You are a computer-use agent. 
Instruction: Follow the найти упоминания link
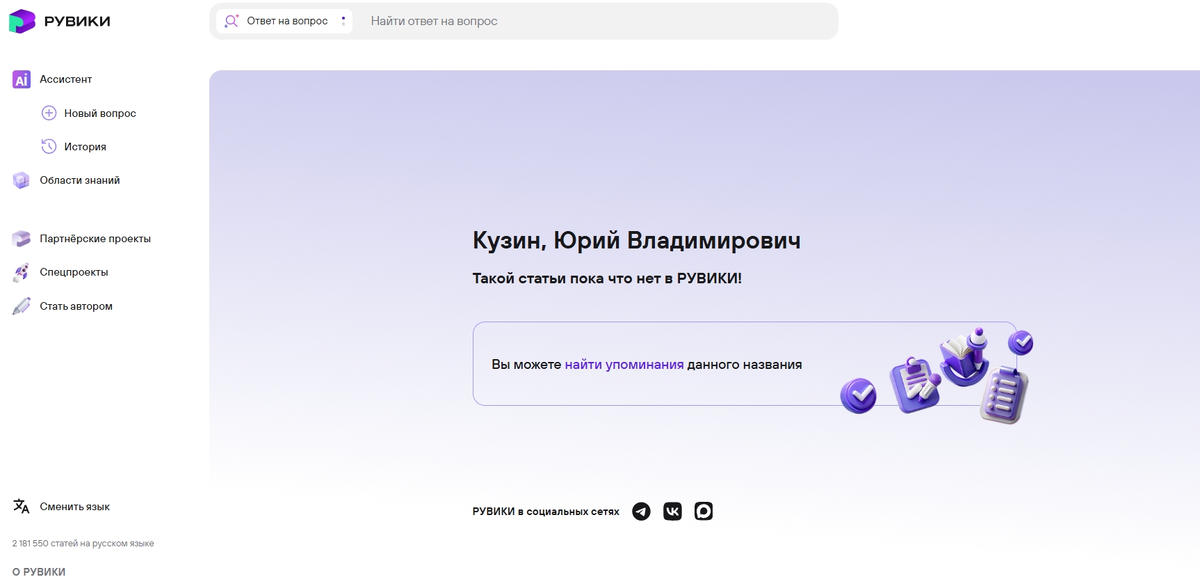coord(624,364)
